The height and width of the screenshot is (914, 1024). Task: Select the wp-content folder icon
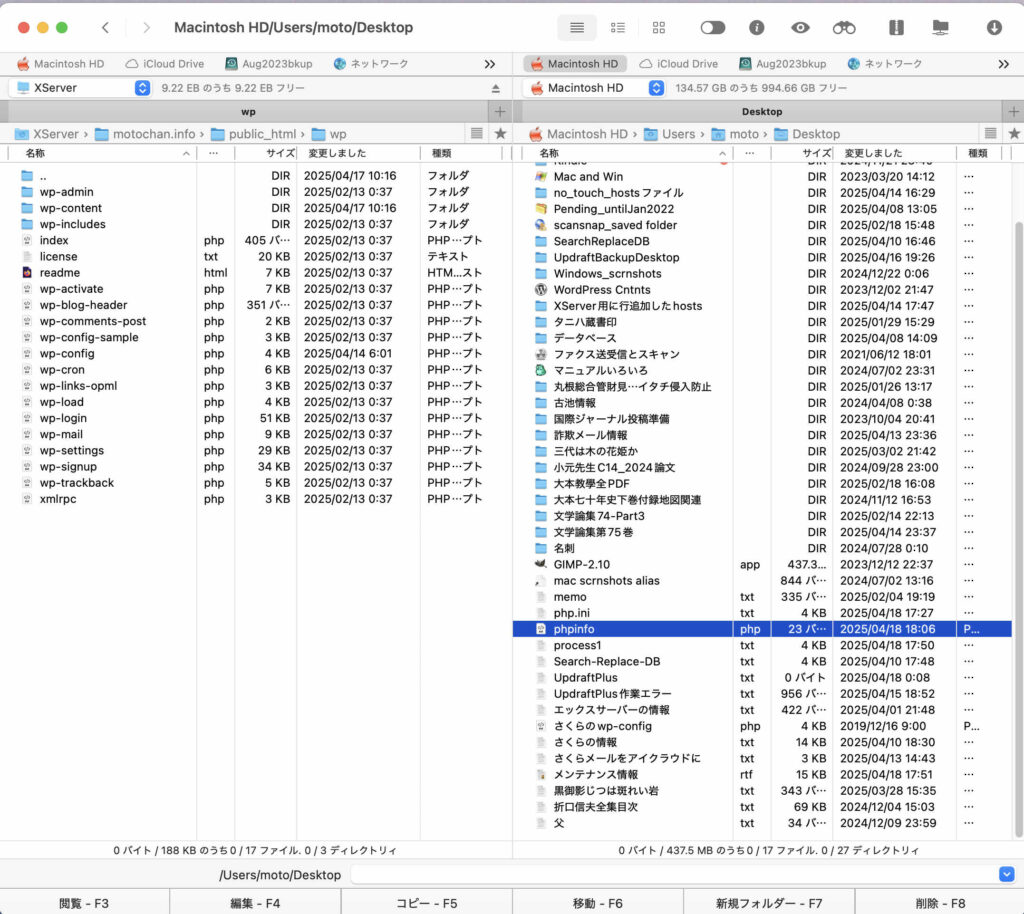[x=27, y=208]
